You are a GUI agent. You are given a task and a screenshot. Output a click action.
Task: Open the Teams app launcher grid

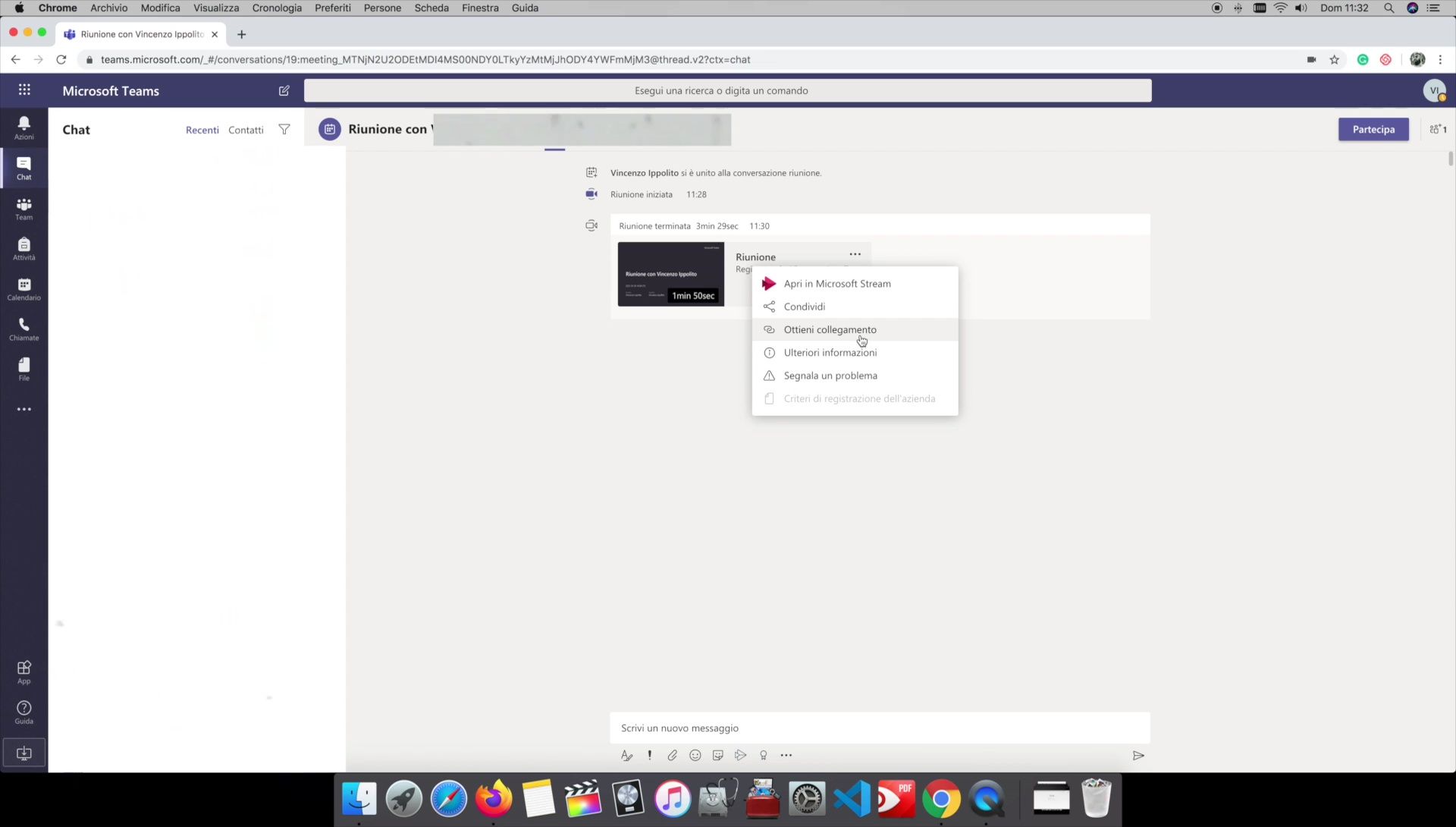point(24,90)
